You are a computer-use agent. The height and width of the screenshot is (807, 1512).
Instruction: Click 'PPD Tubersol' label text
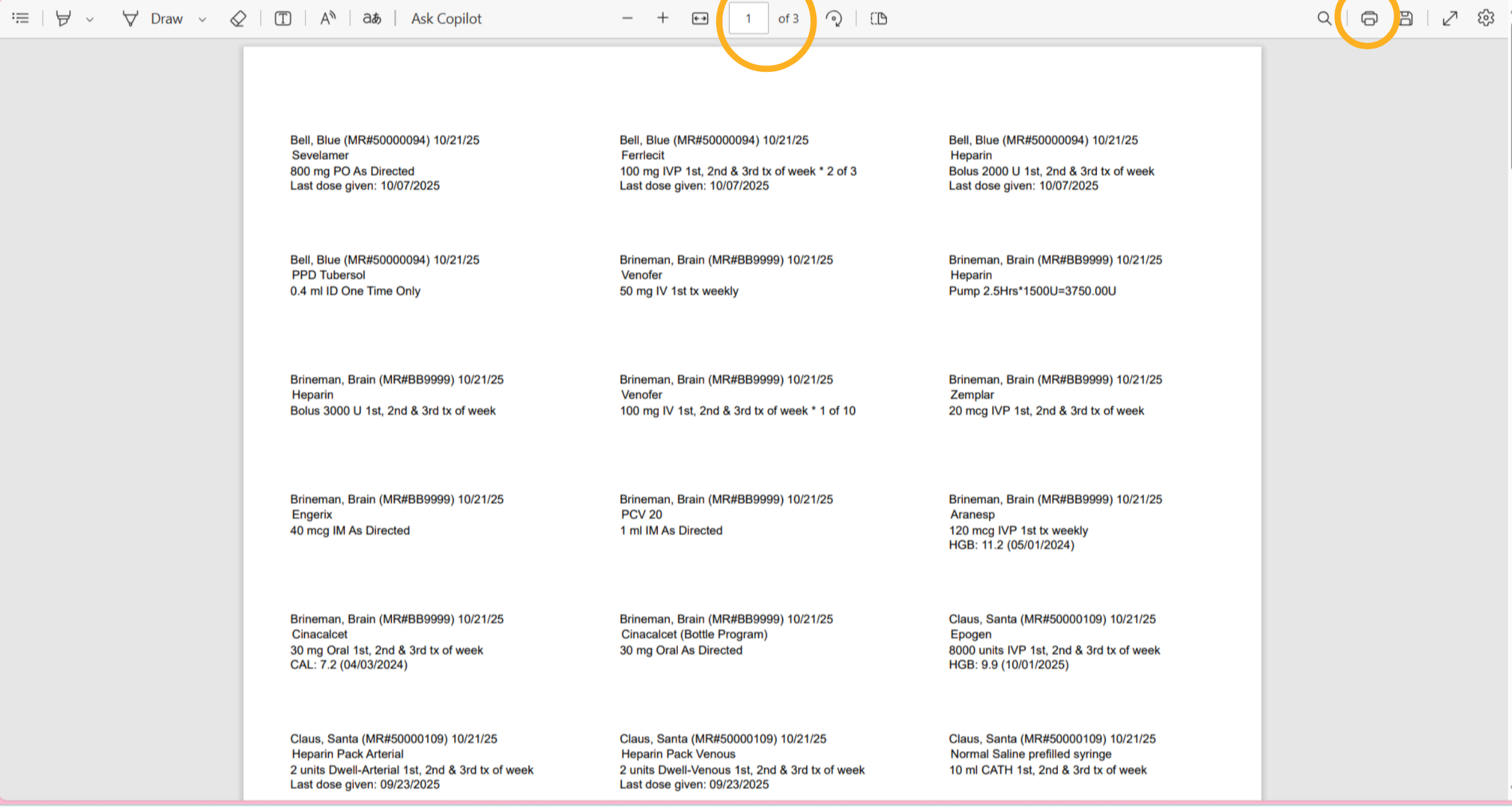pos(328,275)
